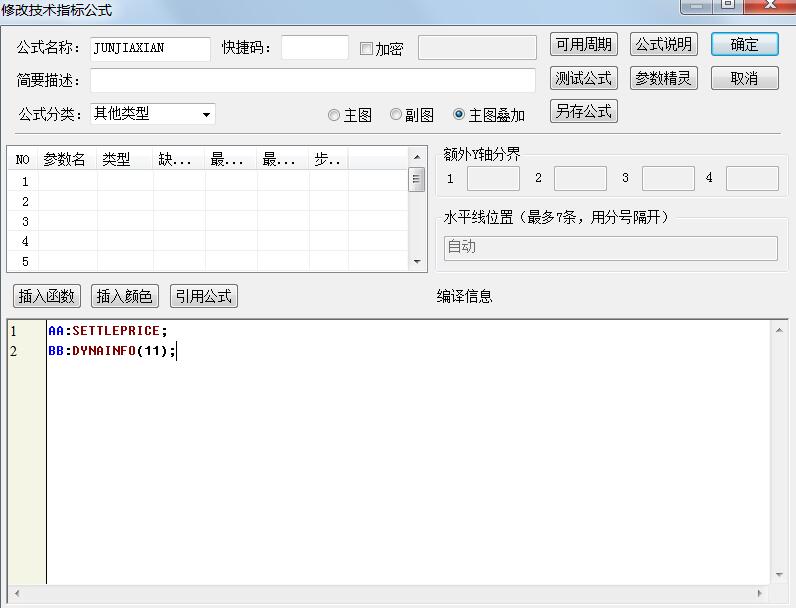Image resolution: width=796 pixels, height=608 pixels.
Task: Click the 快捷码 shortcut code field
Action: point(314,48)
